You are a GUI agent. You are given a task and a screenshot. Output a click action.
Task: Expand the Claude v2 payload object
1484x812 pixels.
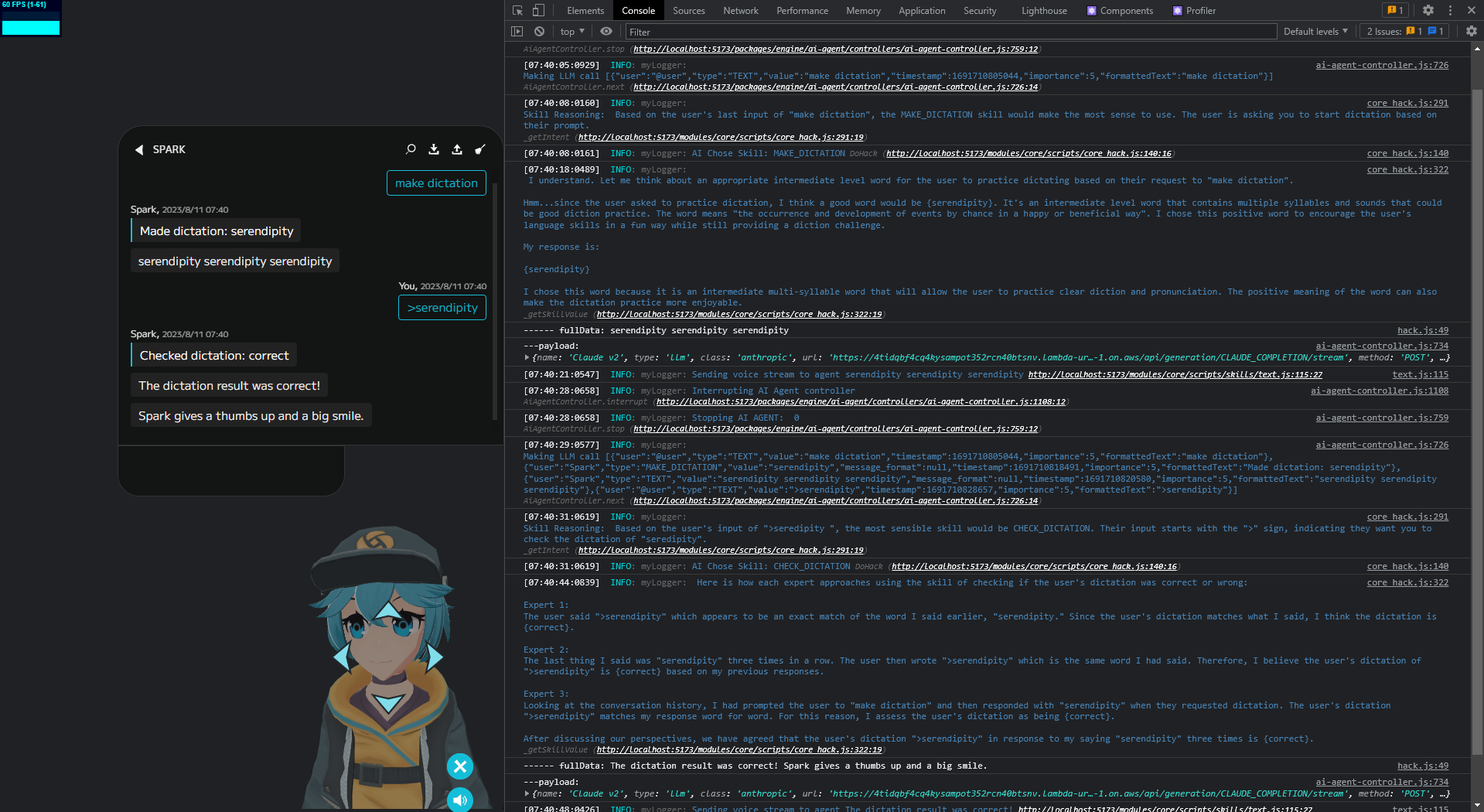pos(527,357)
